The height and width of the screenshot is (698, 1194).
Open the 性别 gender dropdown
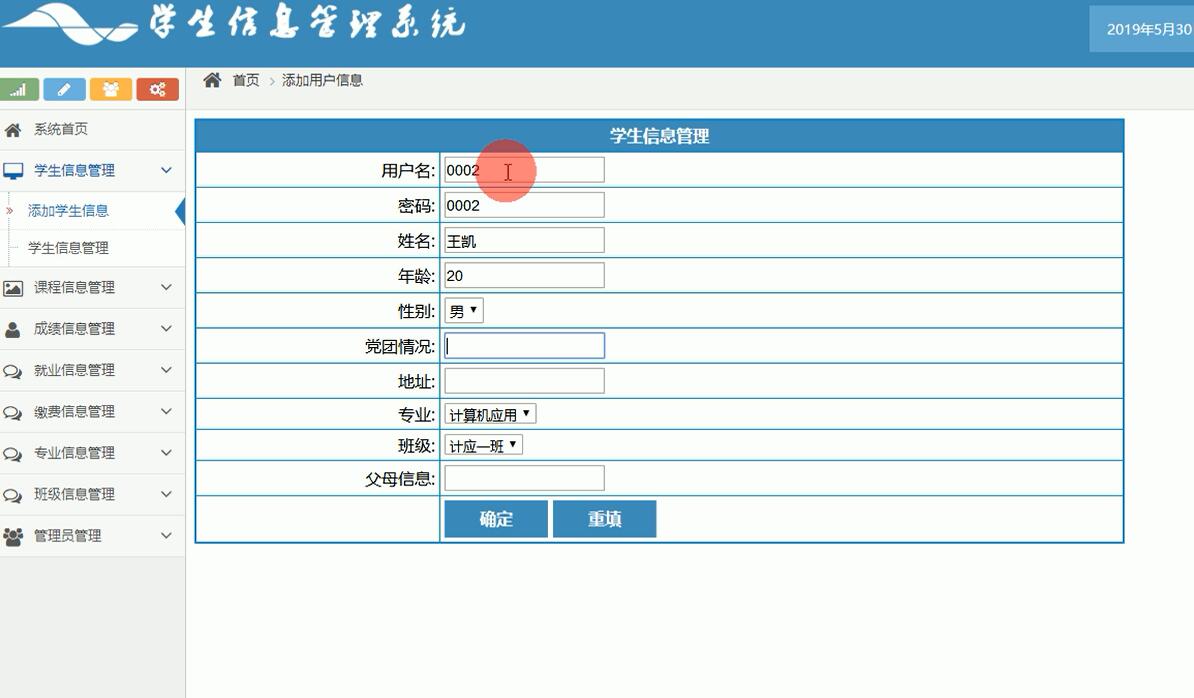pyautogui.click(x=464, y=311)
